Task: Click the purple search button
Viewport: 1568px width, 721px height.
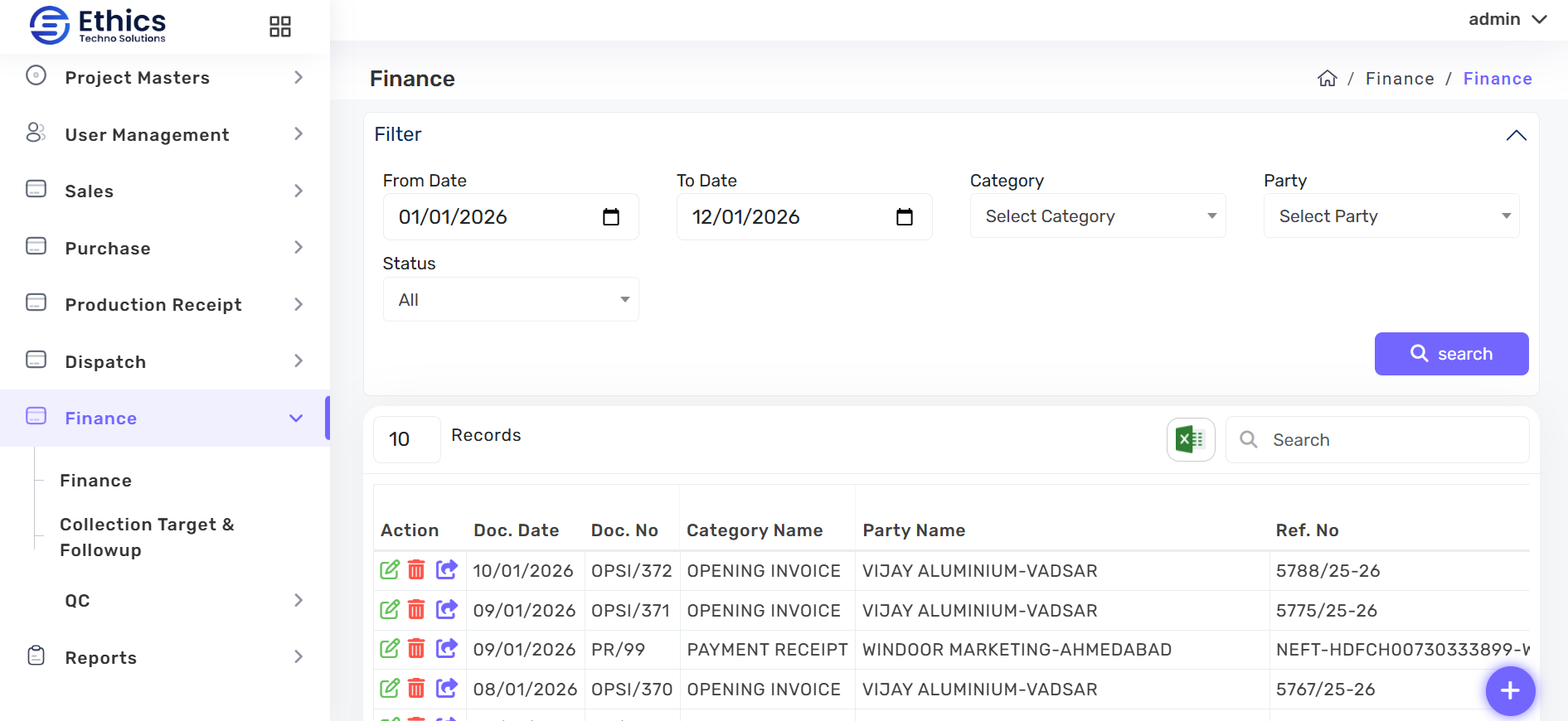Action: tap(1451, 354)
